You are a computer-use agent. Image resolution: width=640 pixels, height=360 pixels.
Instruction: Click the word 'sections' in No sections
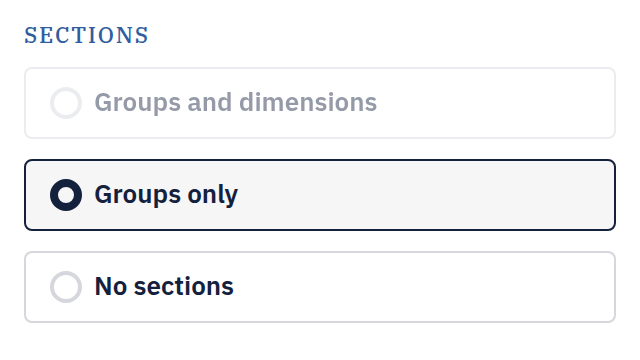184,286
